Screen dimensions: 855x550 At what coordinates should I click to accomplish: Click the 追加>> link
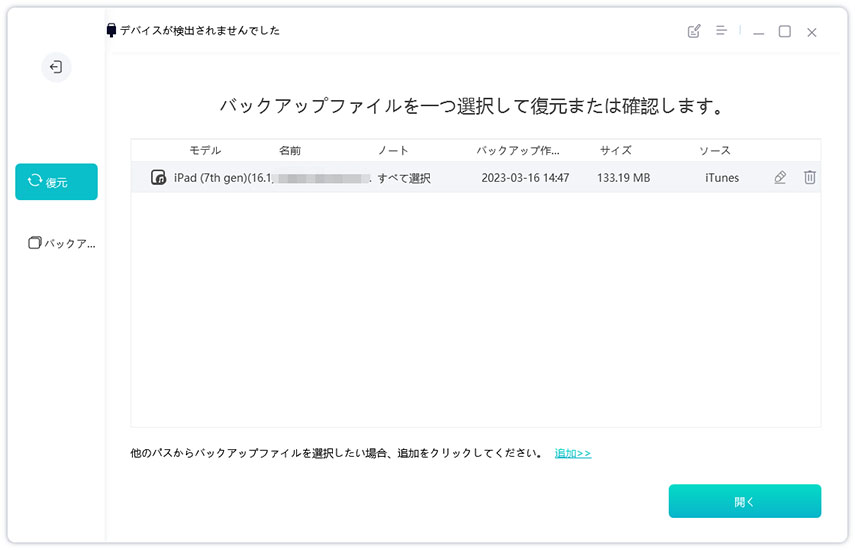coord(573,454)
